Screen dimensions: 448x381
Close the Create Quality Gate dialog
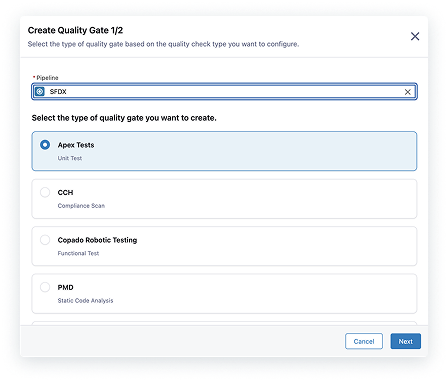coord(415,36)
